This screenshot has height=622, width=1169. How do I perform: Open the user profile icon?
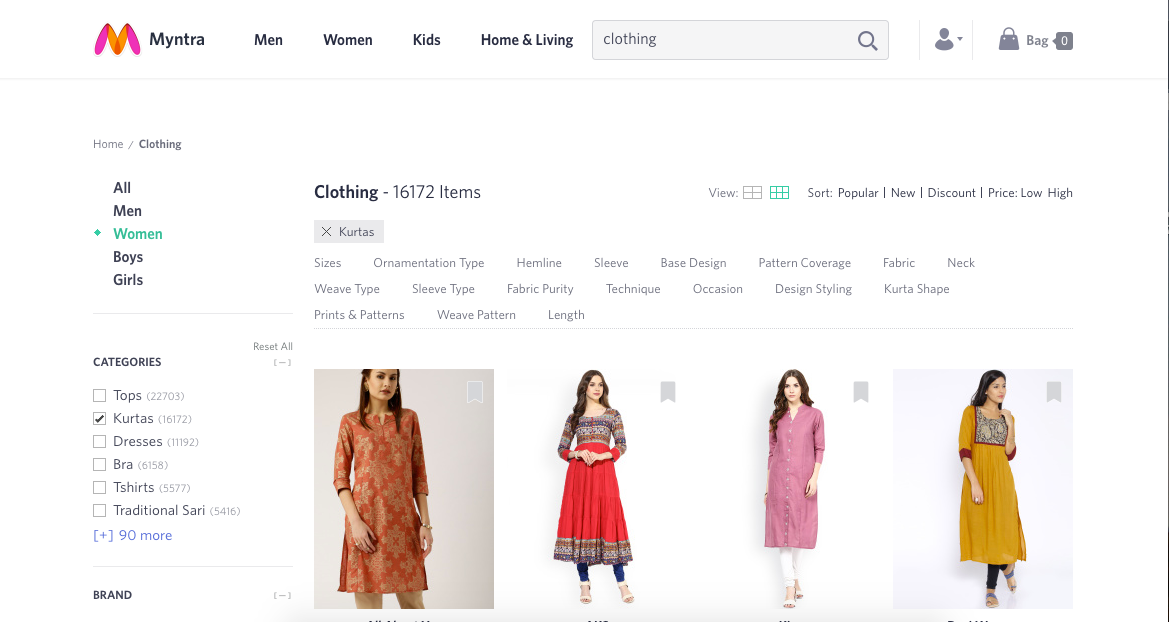pos(941,39)
